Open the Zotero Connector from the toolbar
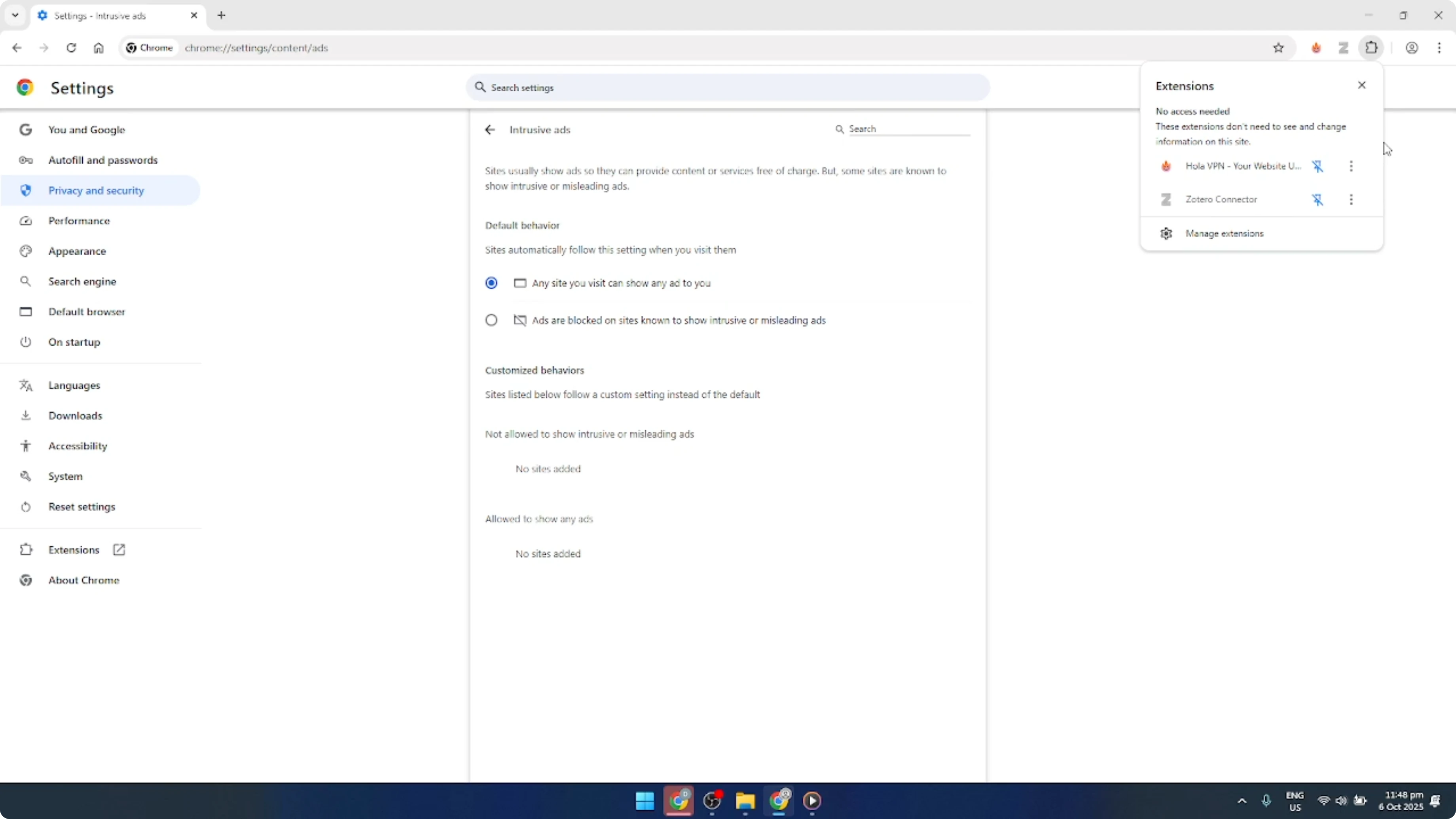The width and height of the screenshot is (1456, 819). (x=1344, y=47)
